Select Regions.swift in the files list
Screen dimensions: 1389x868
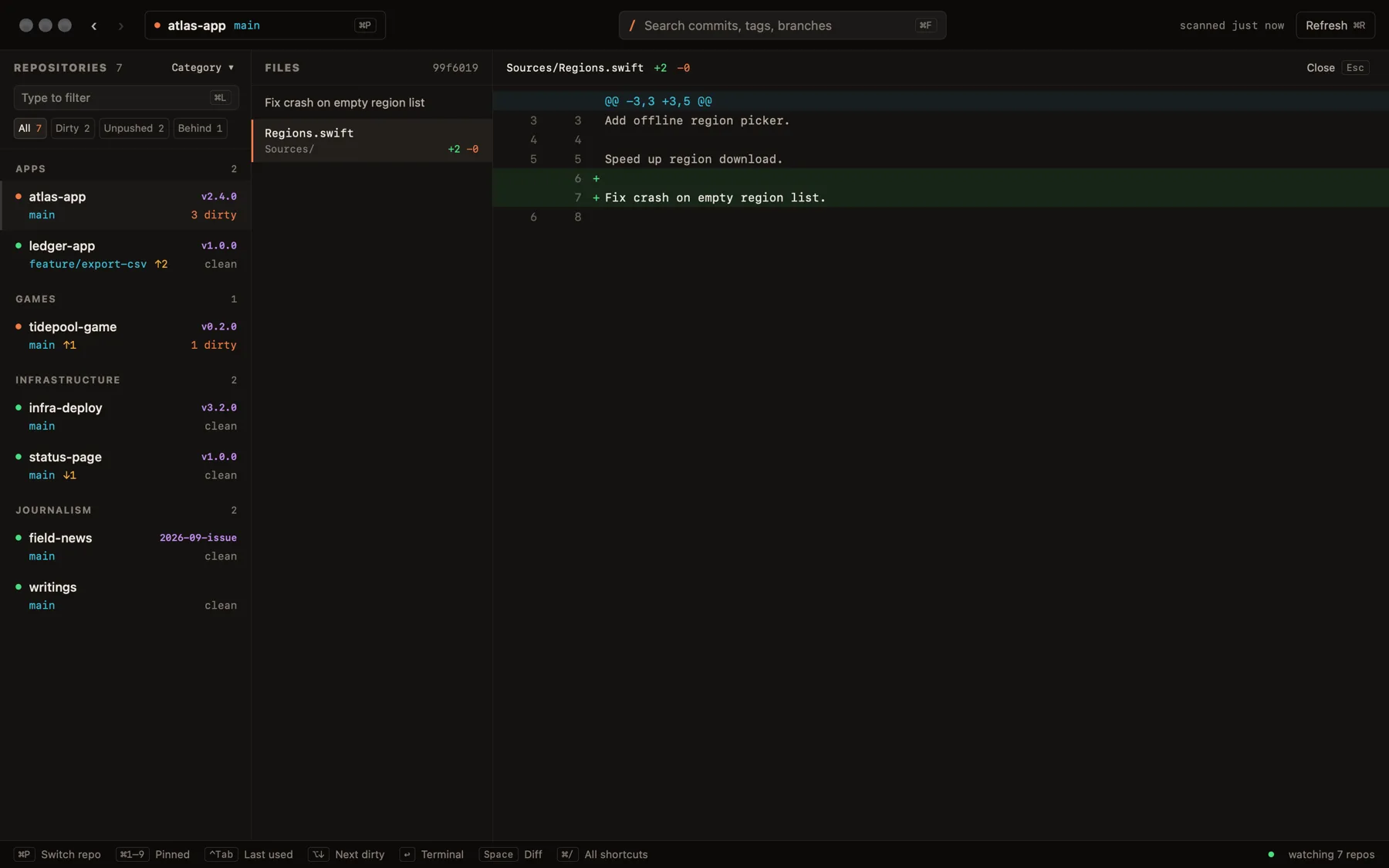[372, 140]
